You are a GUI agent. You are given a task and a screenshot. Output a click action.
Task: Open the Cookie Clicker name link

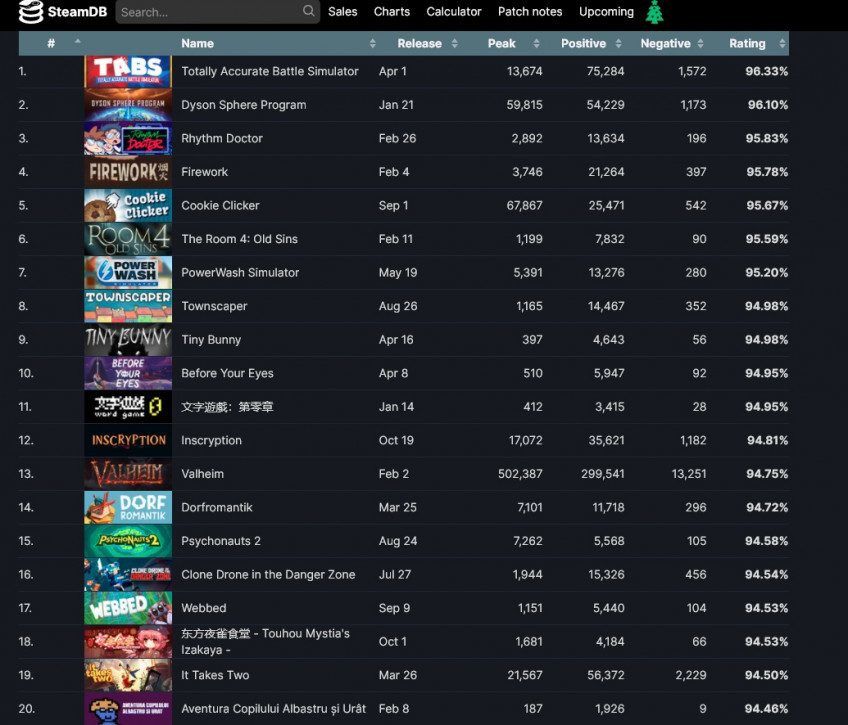220,205
